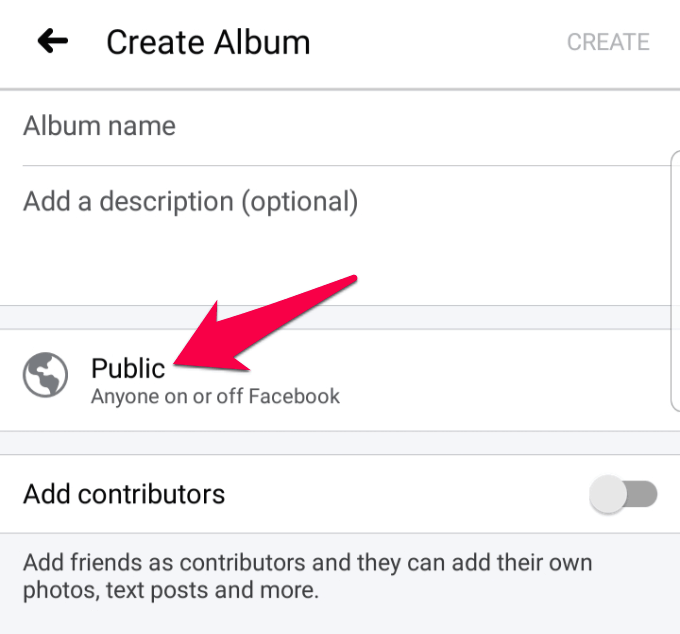The height and width of the screenshot is (634, 680).
Task: Open the Public audience selector
Action: (x=128, y=368)
